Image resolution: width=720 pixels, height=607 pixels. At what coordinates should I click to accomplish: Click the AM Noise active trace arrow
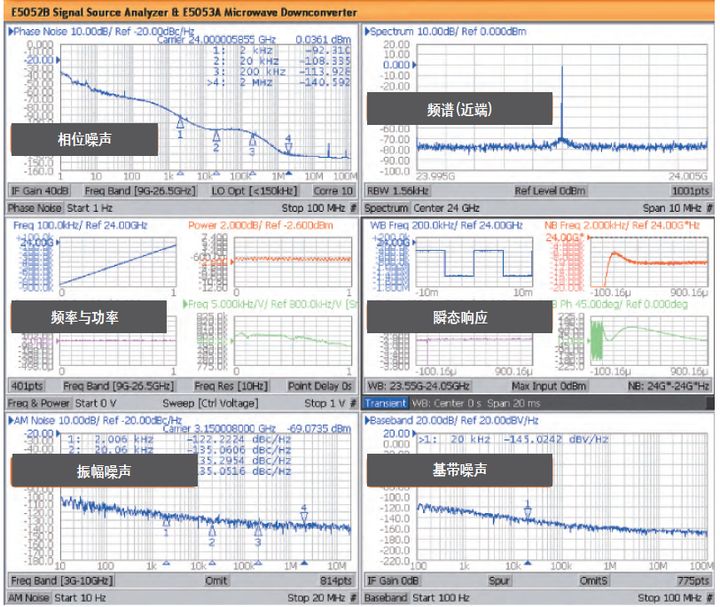click(x=11, y=420)
